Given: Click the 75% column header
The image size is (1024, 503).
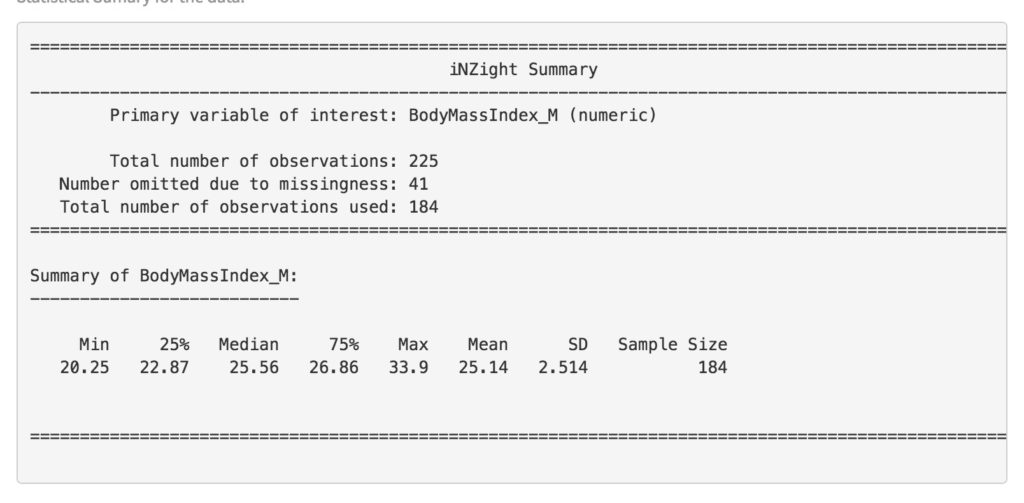Looking at the screenshot, I should click(344, 344).
